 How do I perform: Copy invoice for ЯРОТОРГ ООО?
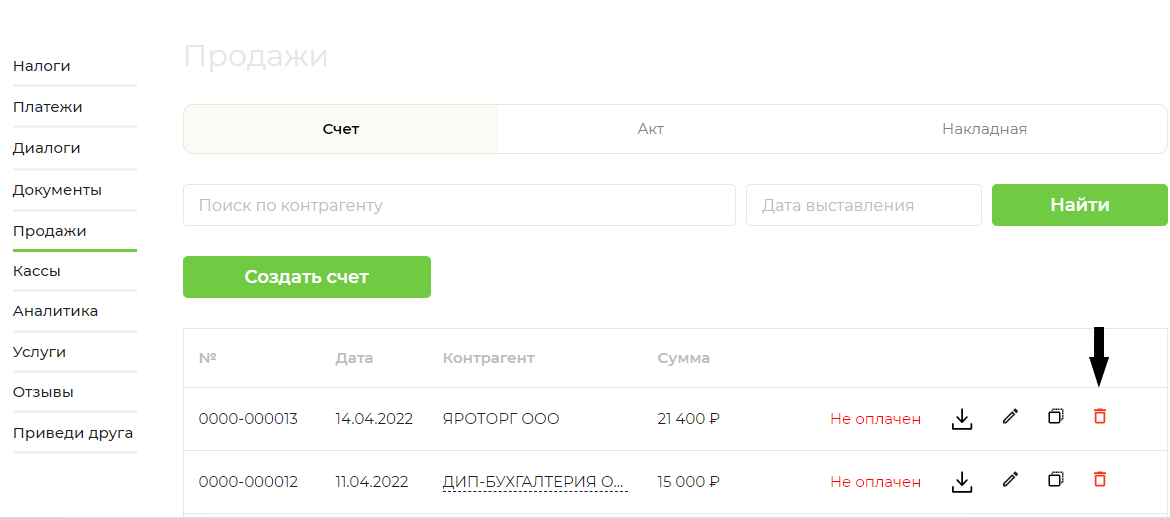[1055, 416]
